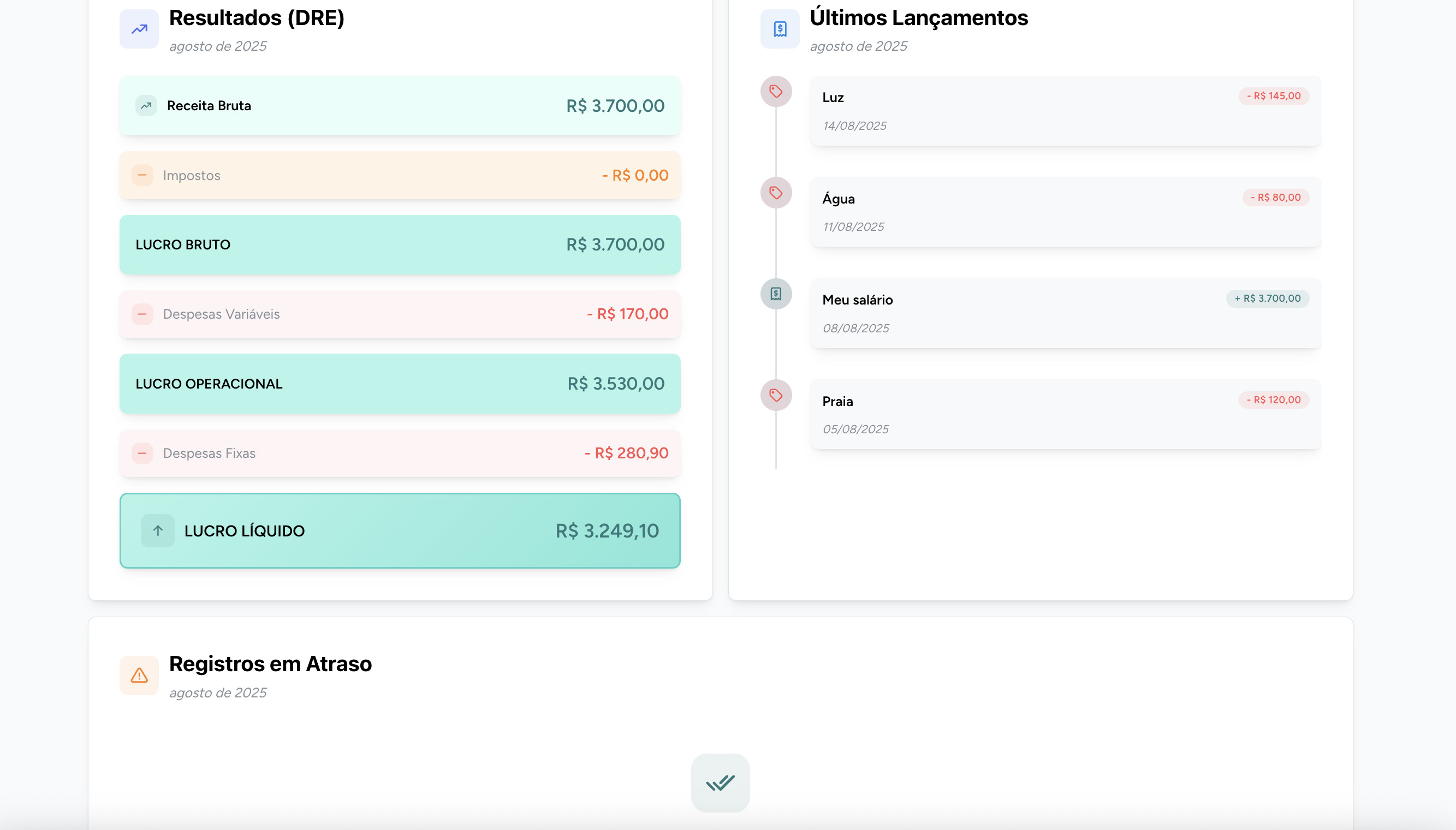The height and width of the screenshot is (830, 1456).
Task: Click the Lucro Líquido total row
Action: point(399,531)
